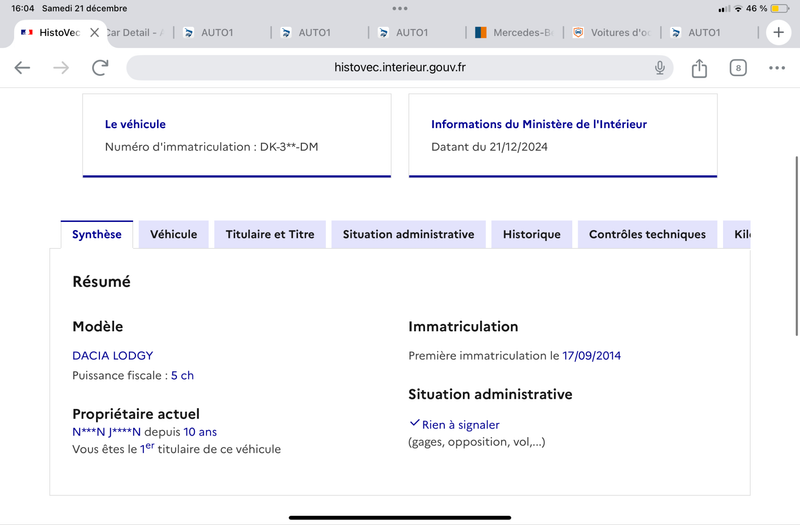This screenshot has width=800, height=525.
Task: Tap the forward navigation arrow
Action: click(61, 67)
